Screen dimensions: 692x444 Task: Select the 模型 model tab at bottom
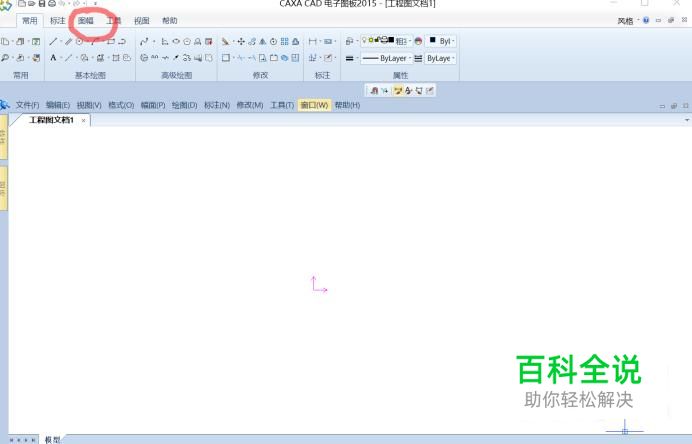(x=52, y=440)
